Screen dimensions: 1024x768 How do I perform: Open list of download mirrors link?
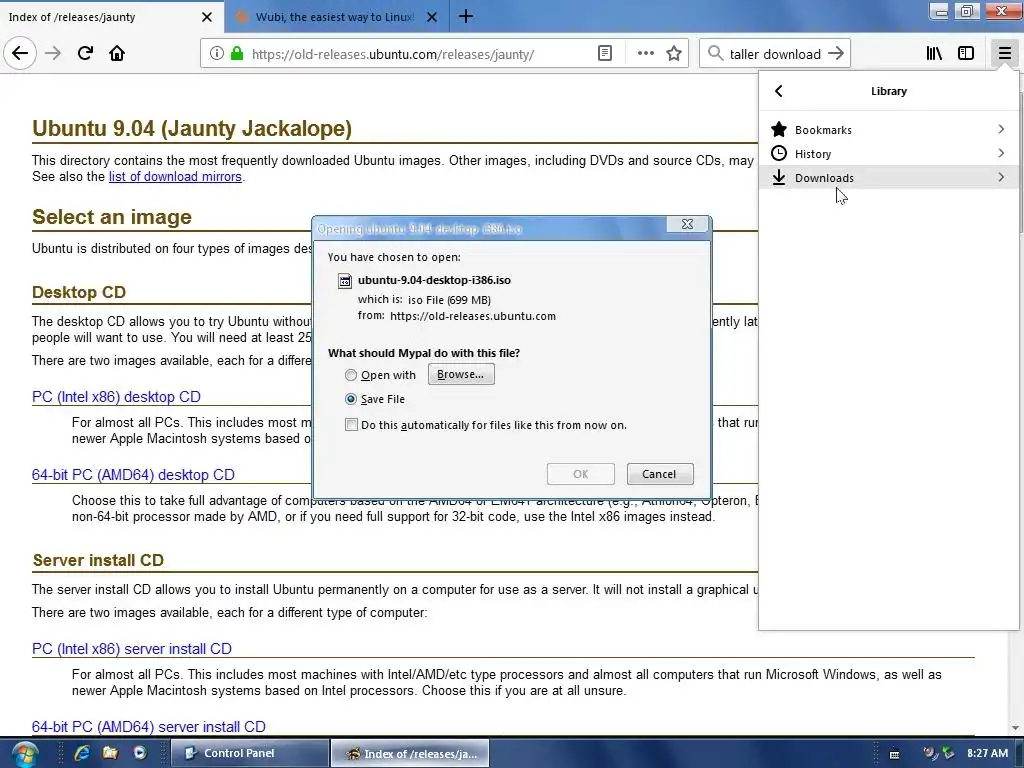pos(175,176)
